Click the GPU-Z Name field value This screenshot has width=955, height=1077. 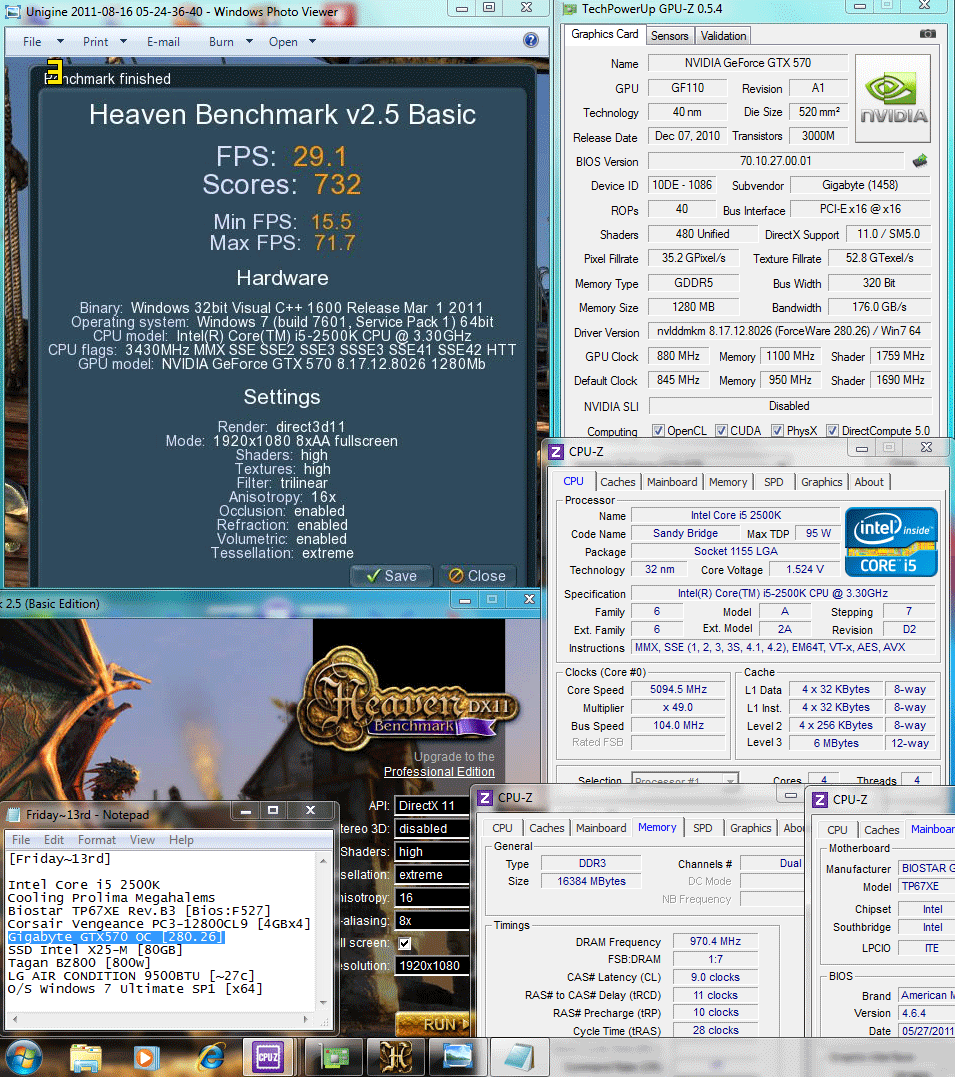[x=748, y=63]
